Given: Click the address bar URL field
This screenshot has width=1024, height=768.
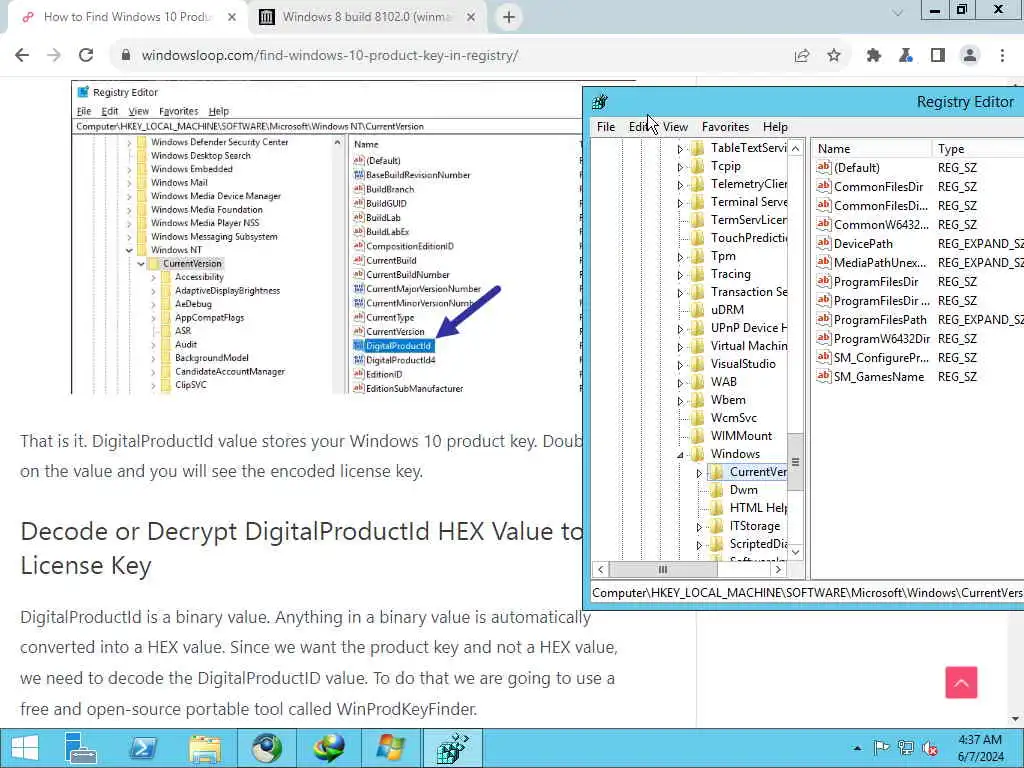Looking at the screenshot, I should [329, 56].
